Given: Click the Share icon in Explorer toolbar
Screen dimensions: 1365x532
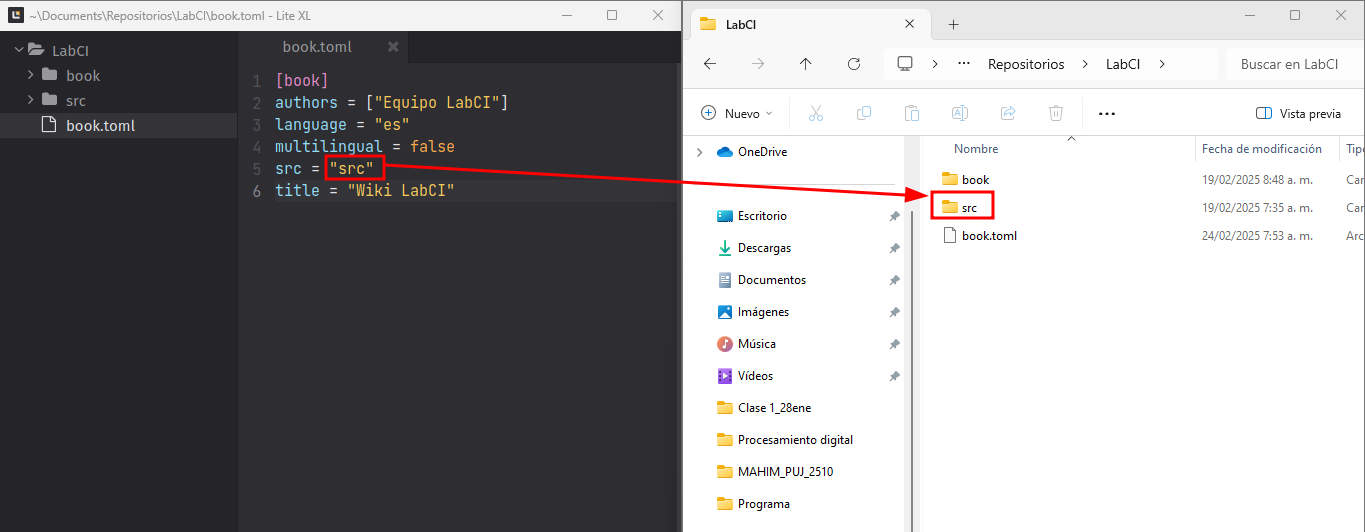Looking at the screenshot, I should point(1008,114).
